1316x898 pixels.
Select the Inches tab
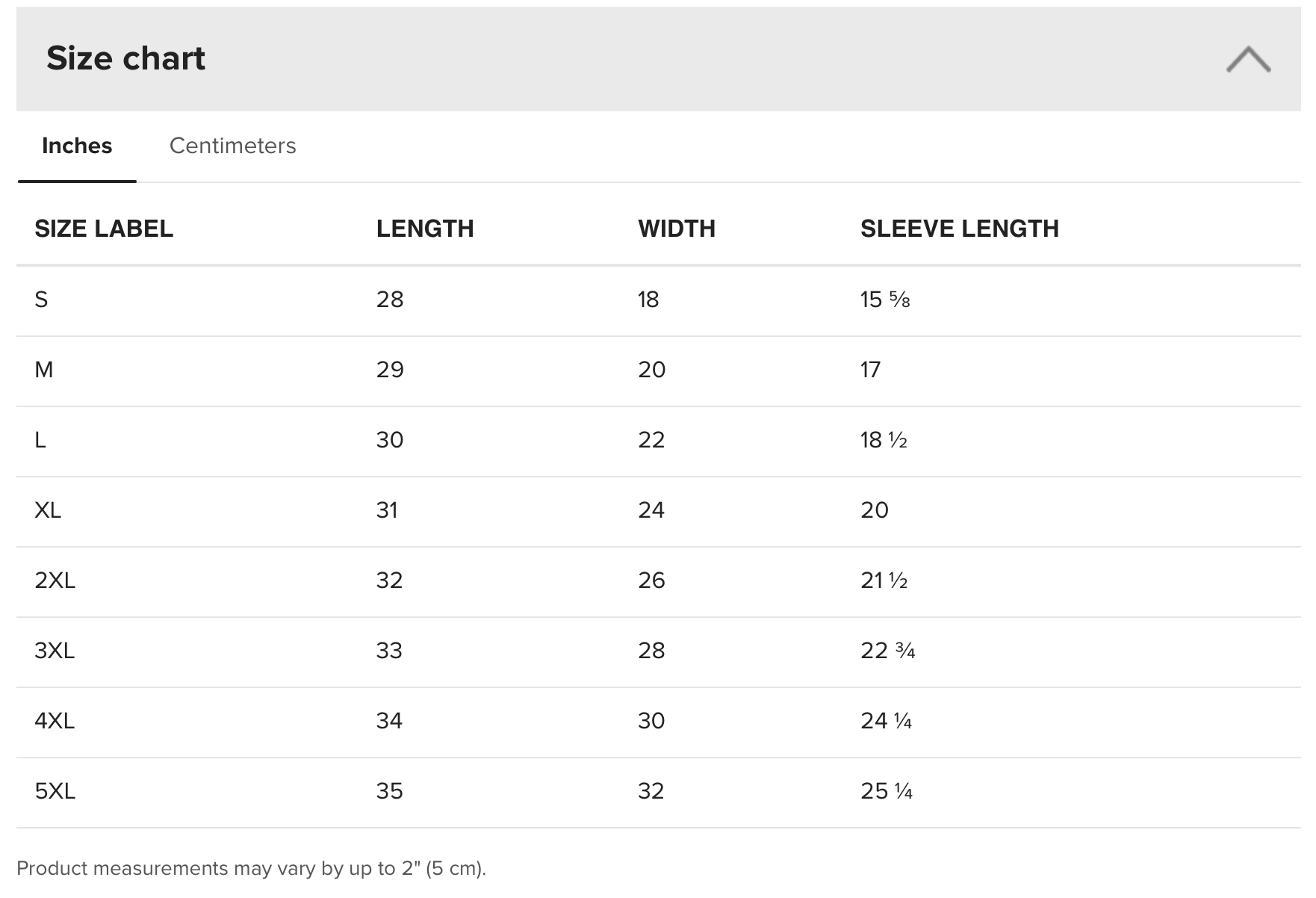77,146
